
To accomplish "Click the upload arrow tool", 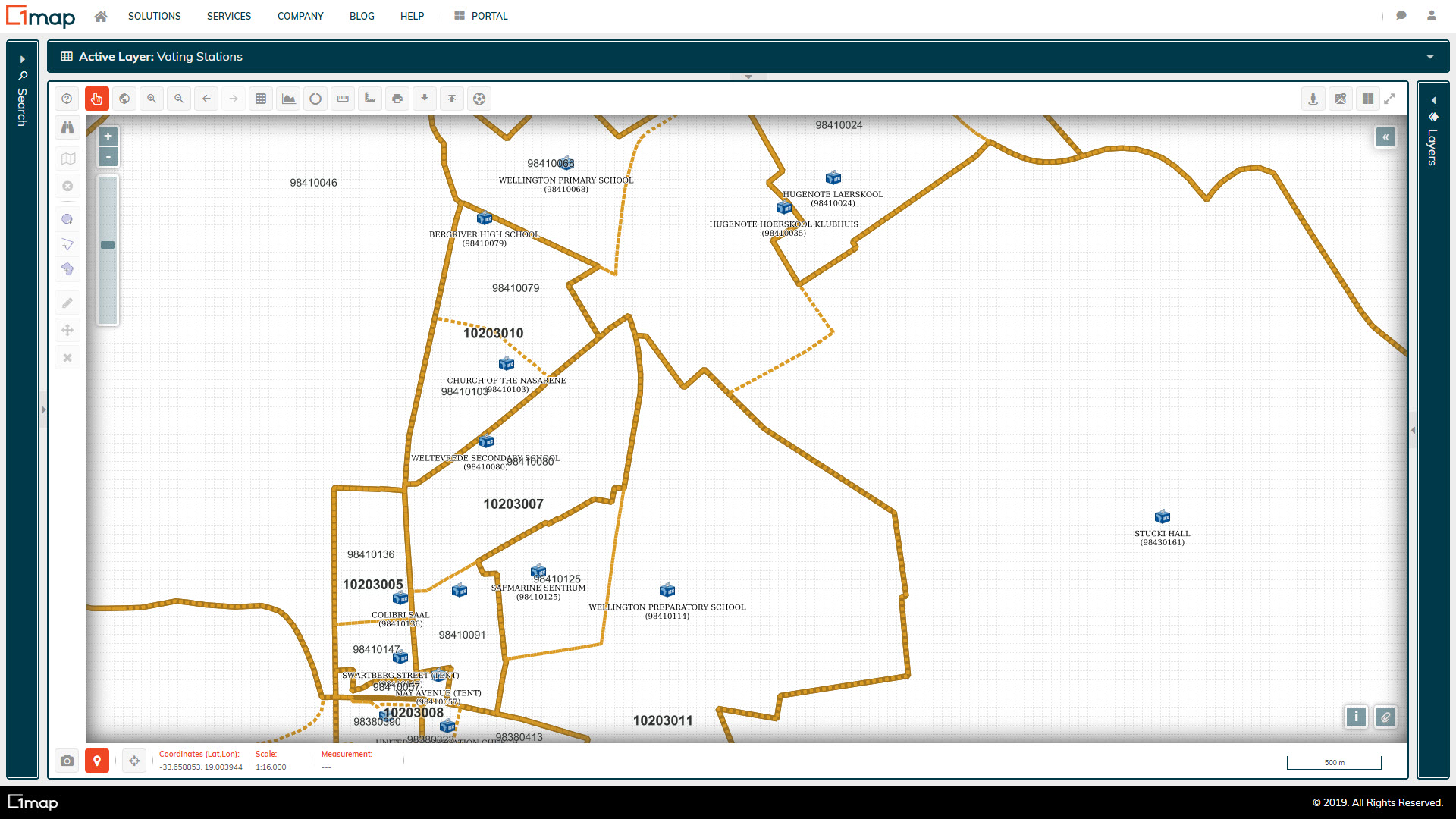I will 452,99.
